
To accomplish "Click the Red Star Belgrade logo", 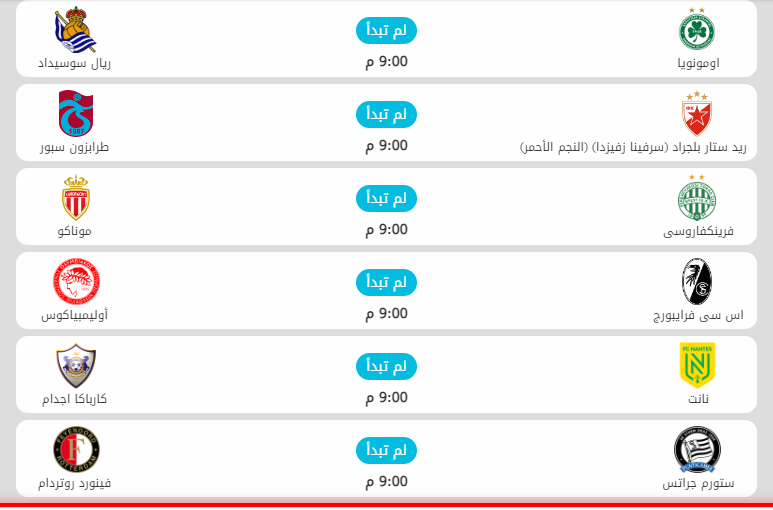I will [x=697, y=113].
